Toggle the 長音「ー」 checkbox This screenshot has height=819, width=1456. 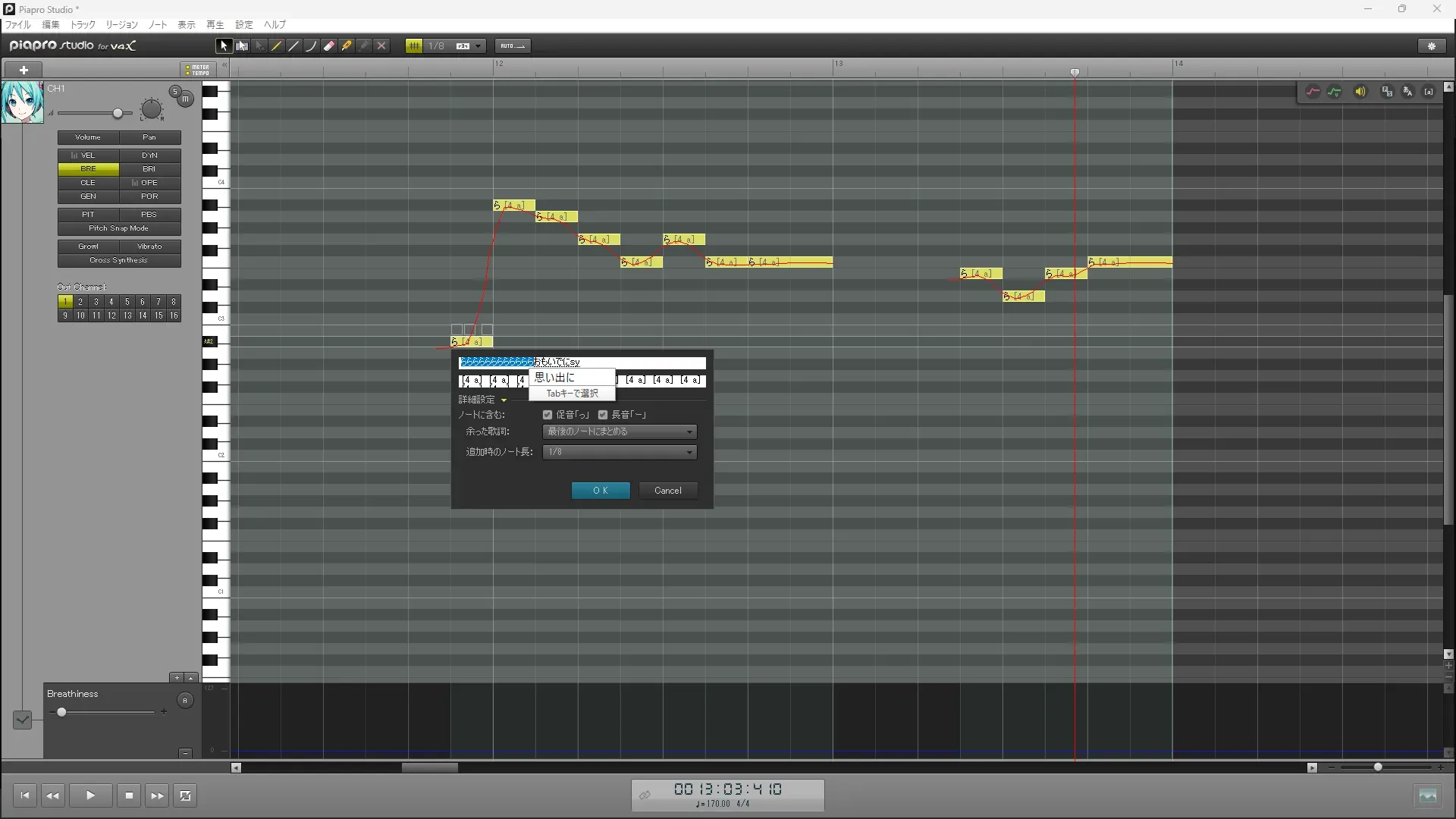pos(603,415)
